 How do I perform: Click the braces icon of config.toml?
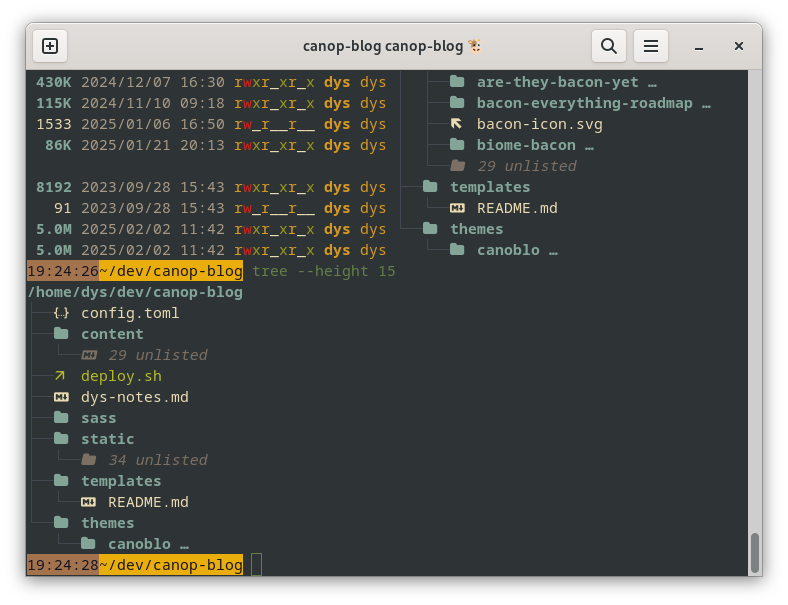point(61,313)
